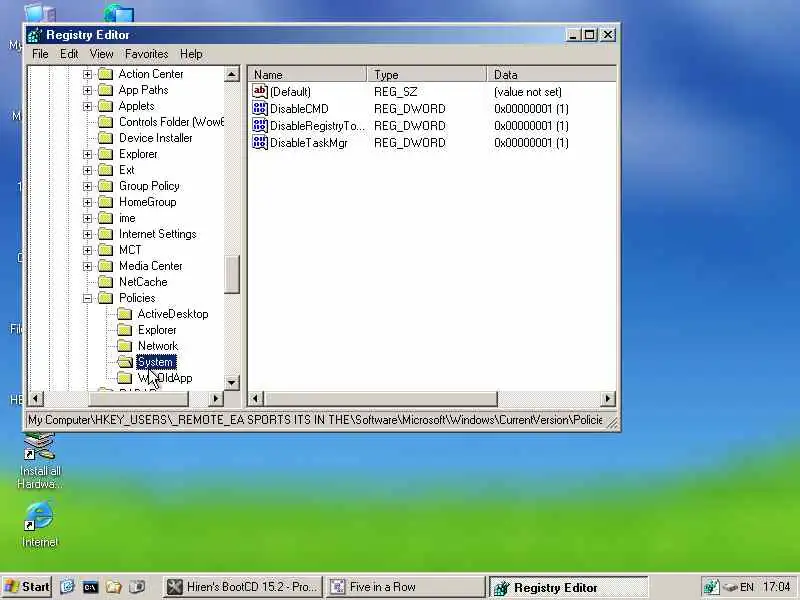The image size is (800, 600).
Task: Click the tree pane scroll up arrow
Action: pyautogui.click(x=232, y=74)
